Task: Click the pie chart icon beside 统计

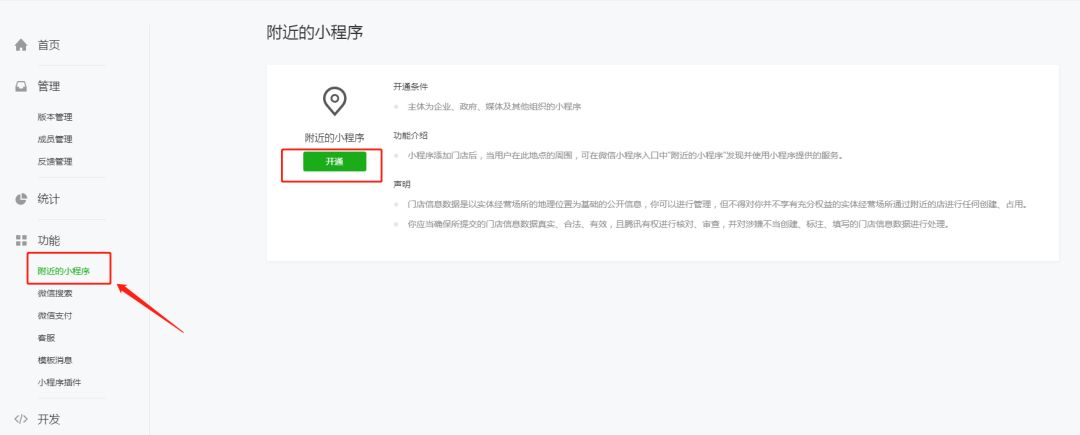Action: pos(21,199)
